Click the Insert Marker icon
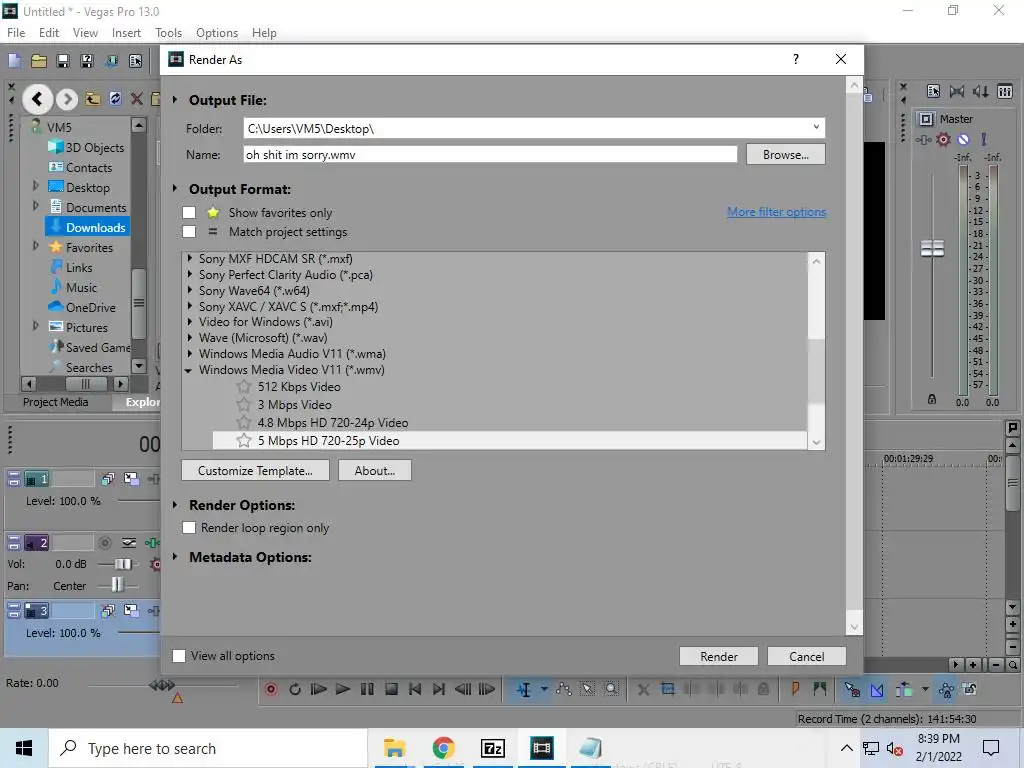The image size is (1024, 768). coord(795,689)
